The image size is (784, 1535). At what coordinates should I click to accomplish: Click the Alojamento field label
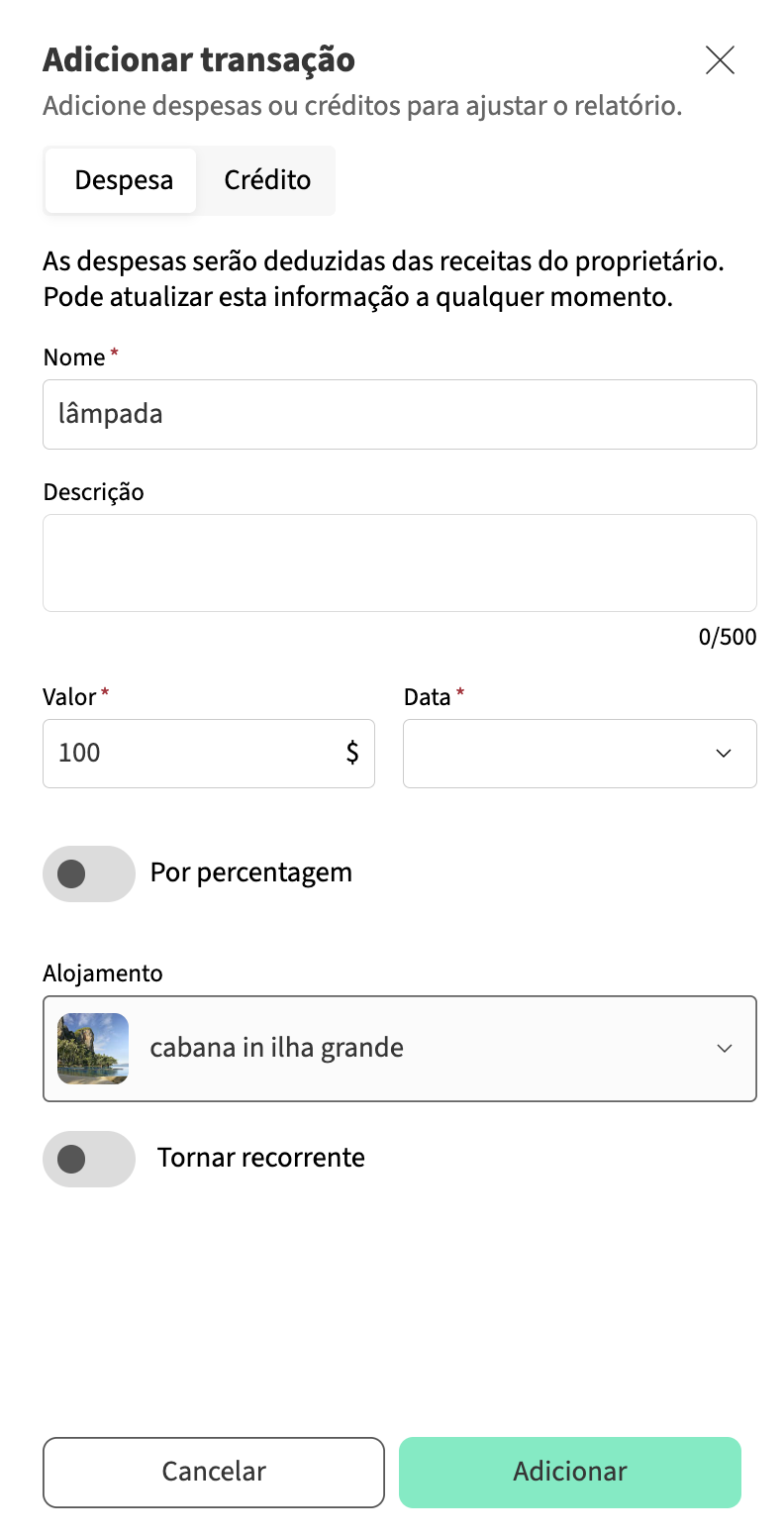coord(103,973)
